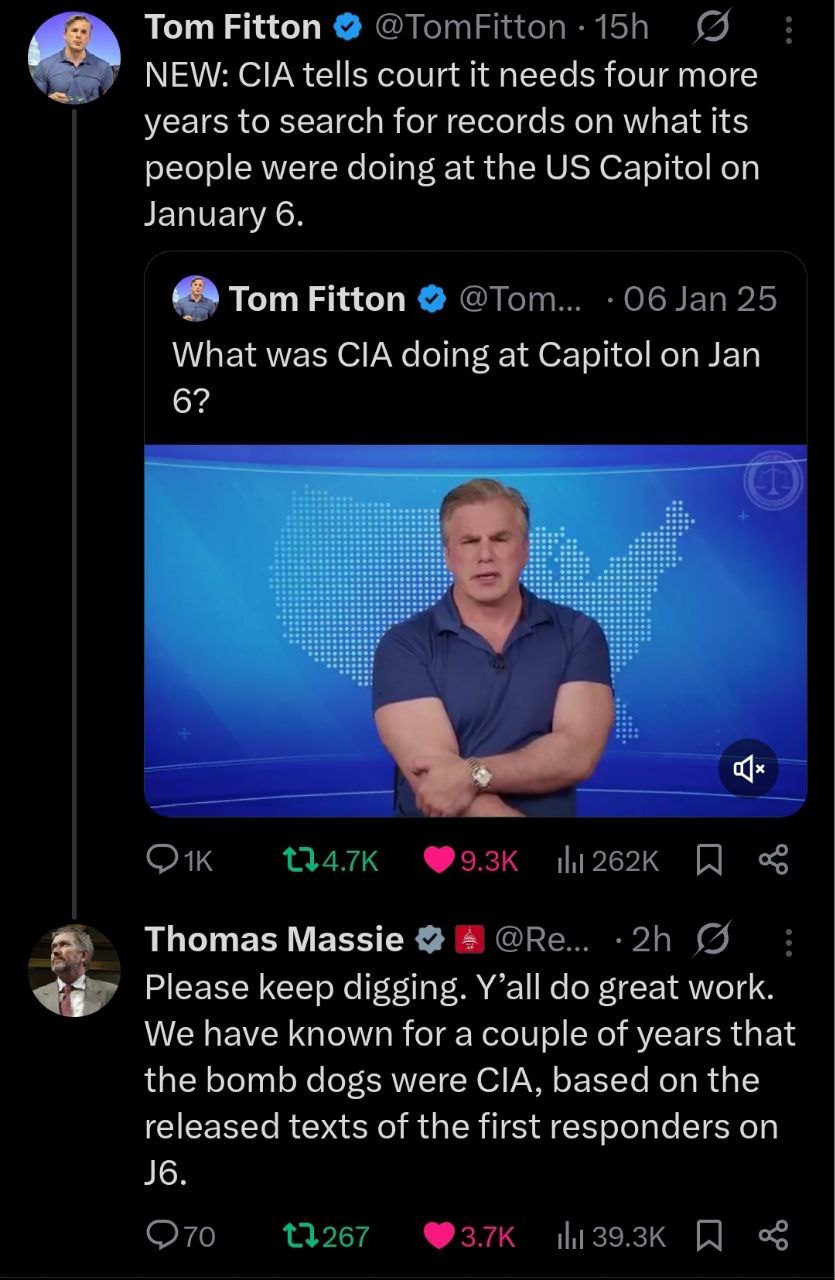Screen dimensions: 835x1280
Task: Play the quoted Tom Fitton video
Action: coord(475,630)
